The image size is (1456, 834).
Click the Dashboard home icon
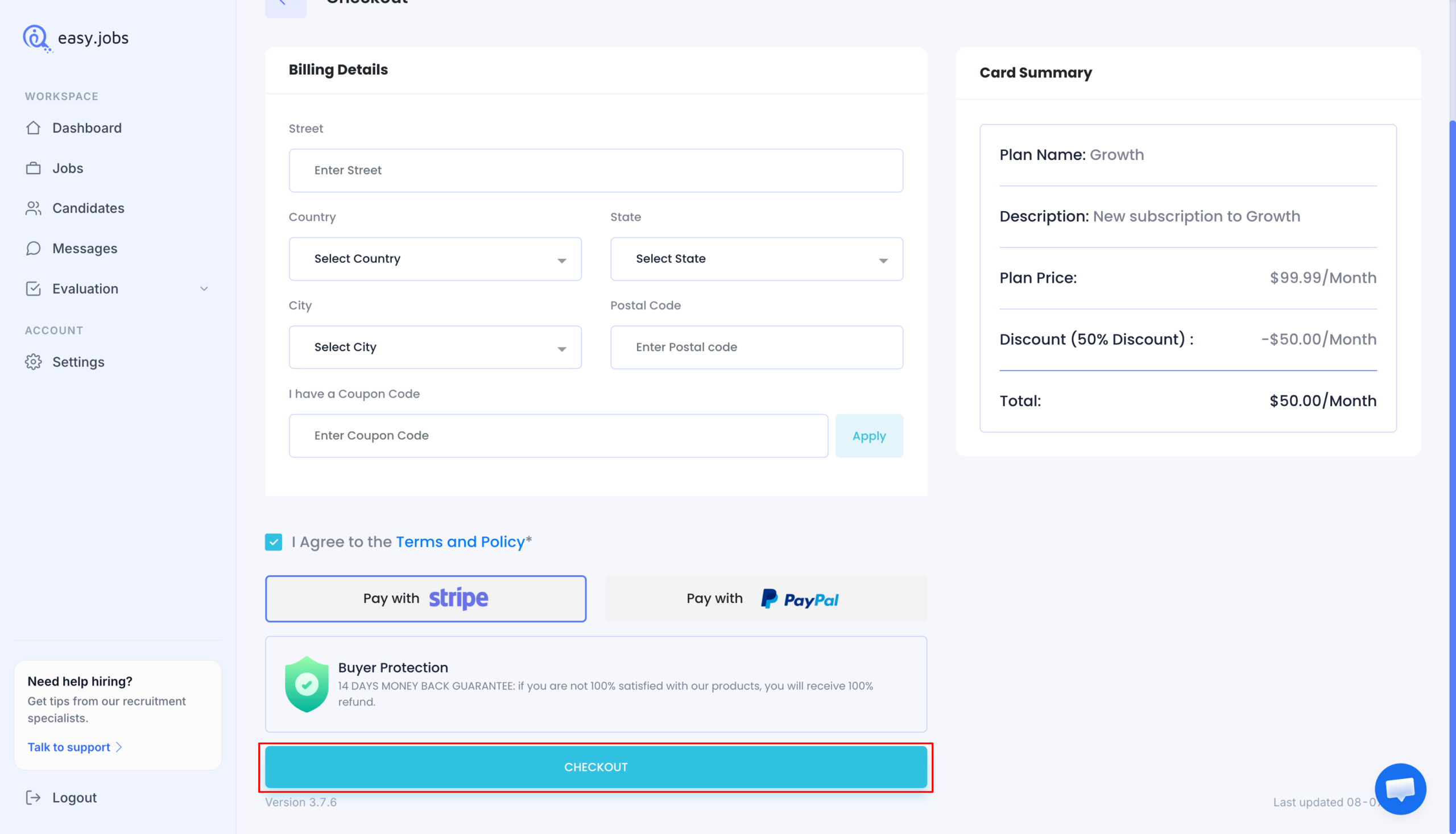pos(33,128)
